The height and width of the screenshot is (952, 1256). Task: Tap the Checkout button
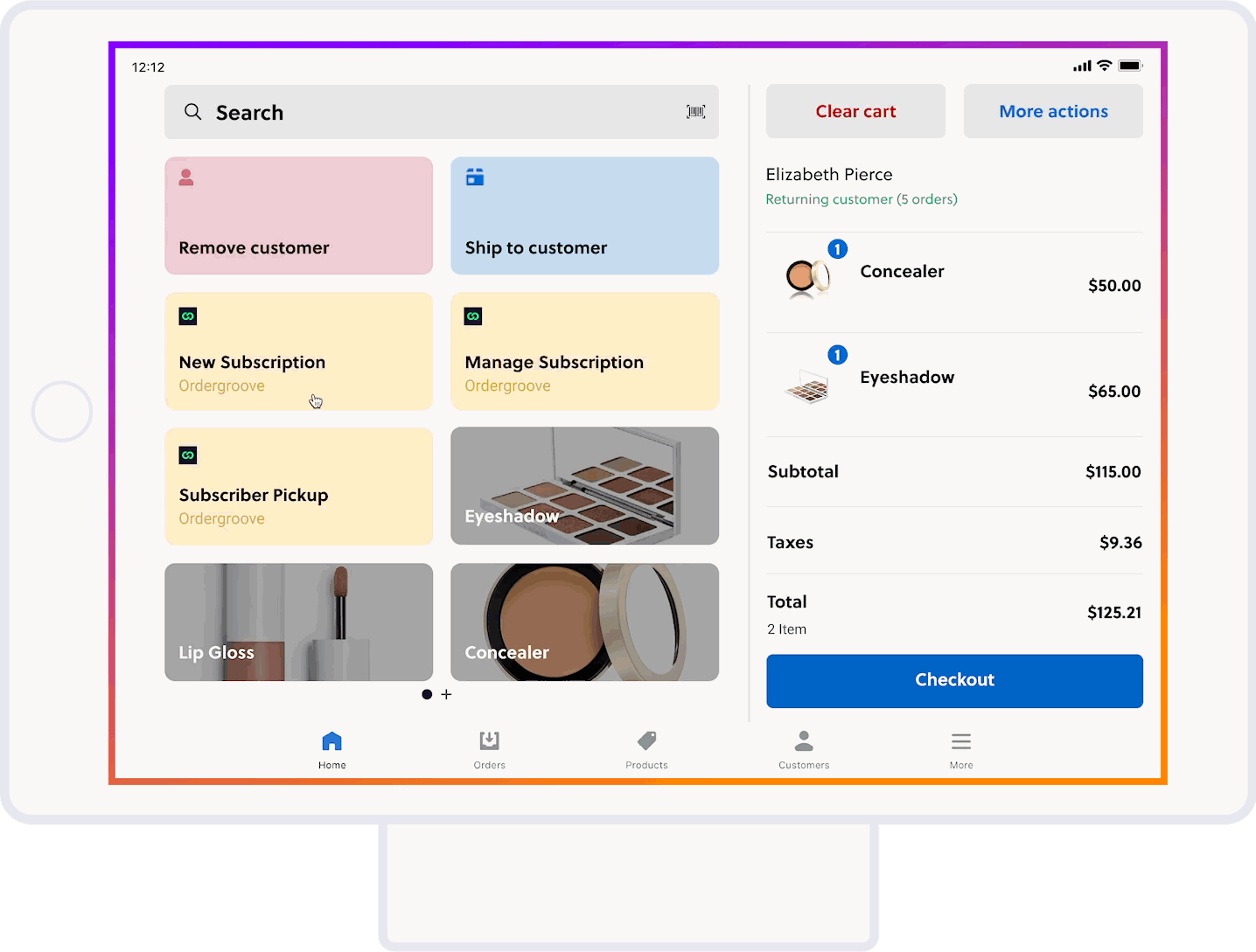(954, 680)
